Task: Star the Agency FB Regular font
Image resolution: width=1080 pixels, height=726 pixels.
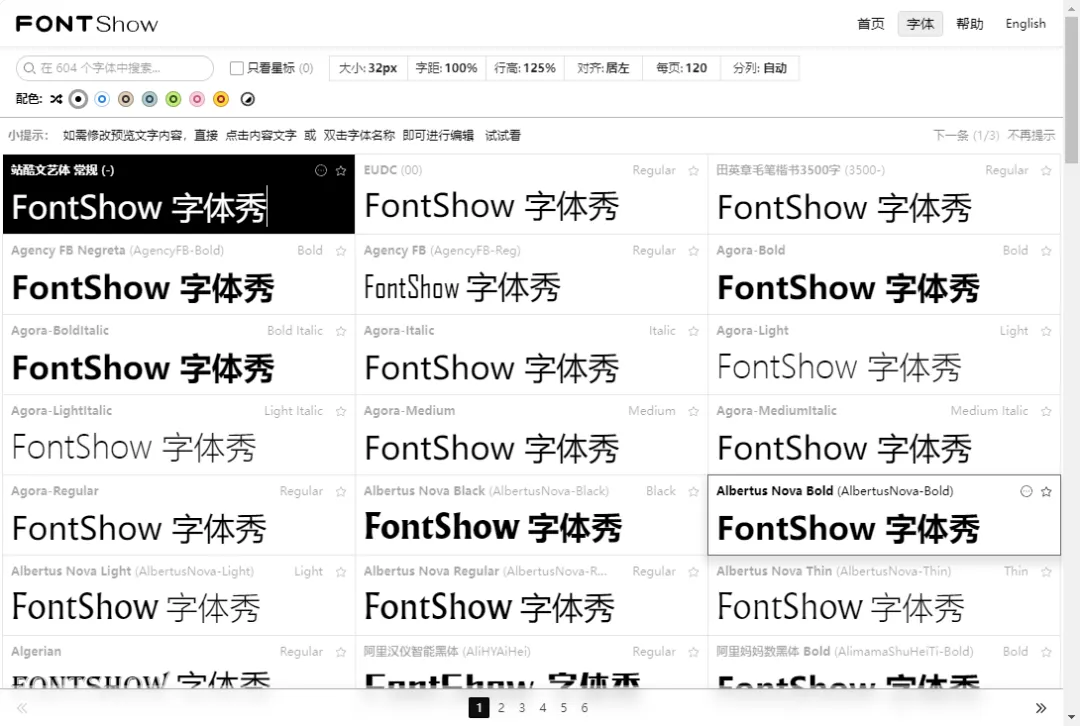Action: click(x=694, y=251)
